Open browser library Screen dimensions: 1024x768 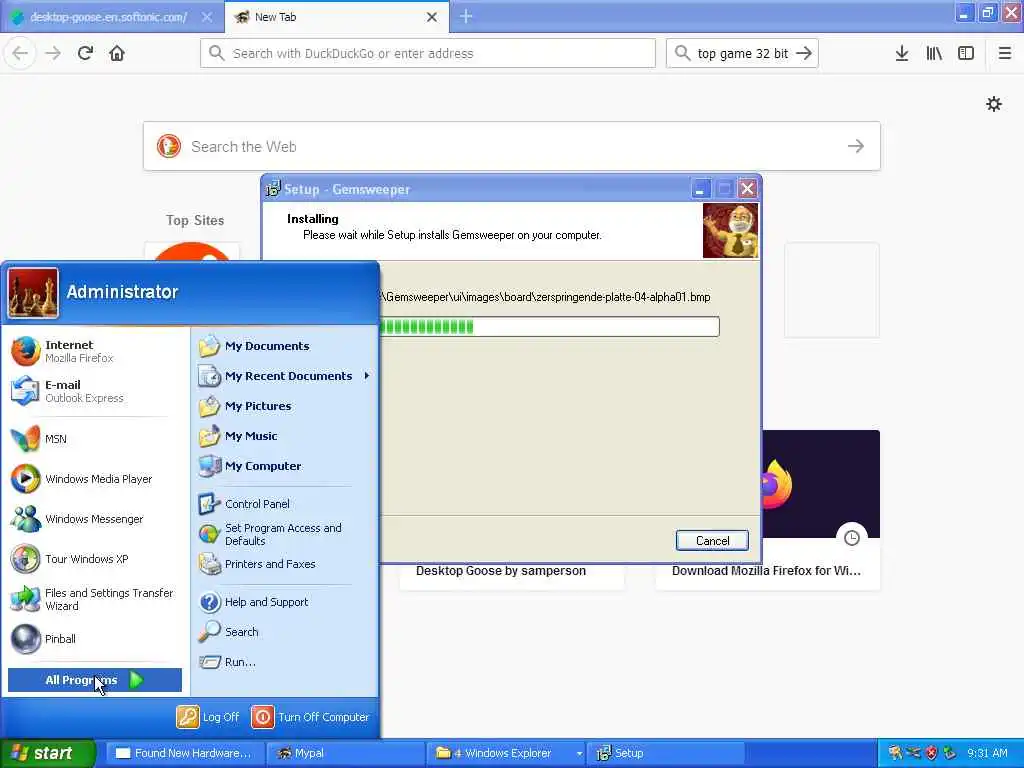(934, 54)
